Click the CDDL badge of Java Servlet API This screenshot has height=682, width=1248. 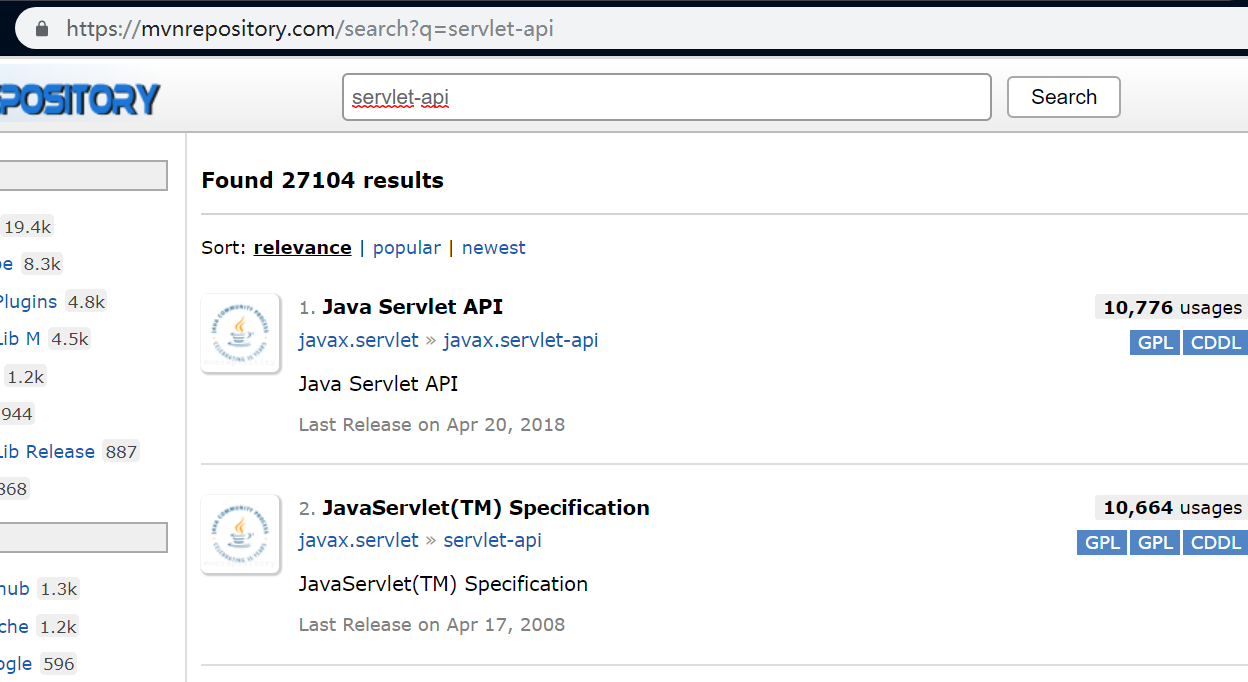[1215, 343]
